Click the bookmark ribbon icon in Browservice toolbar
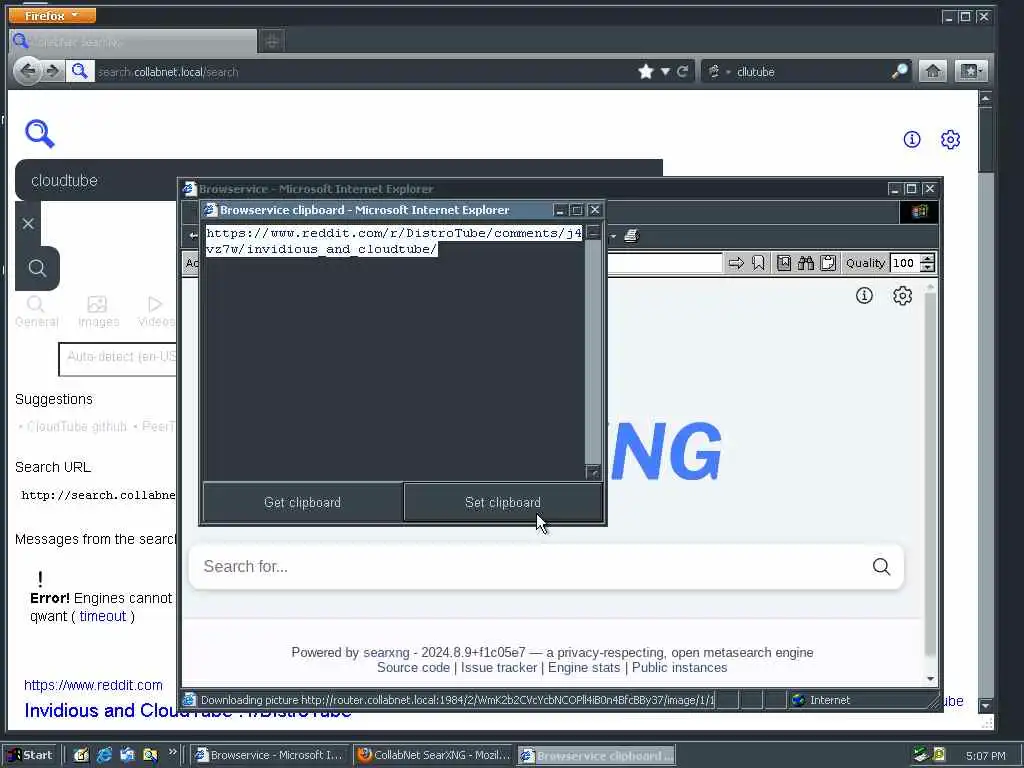 click(758, 263)
